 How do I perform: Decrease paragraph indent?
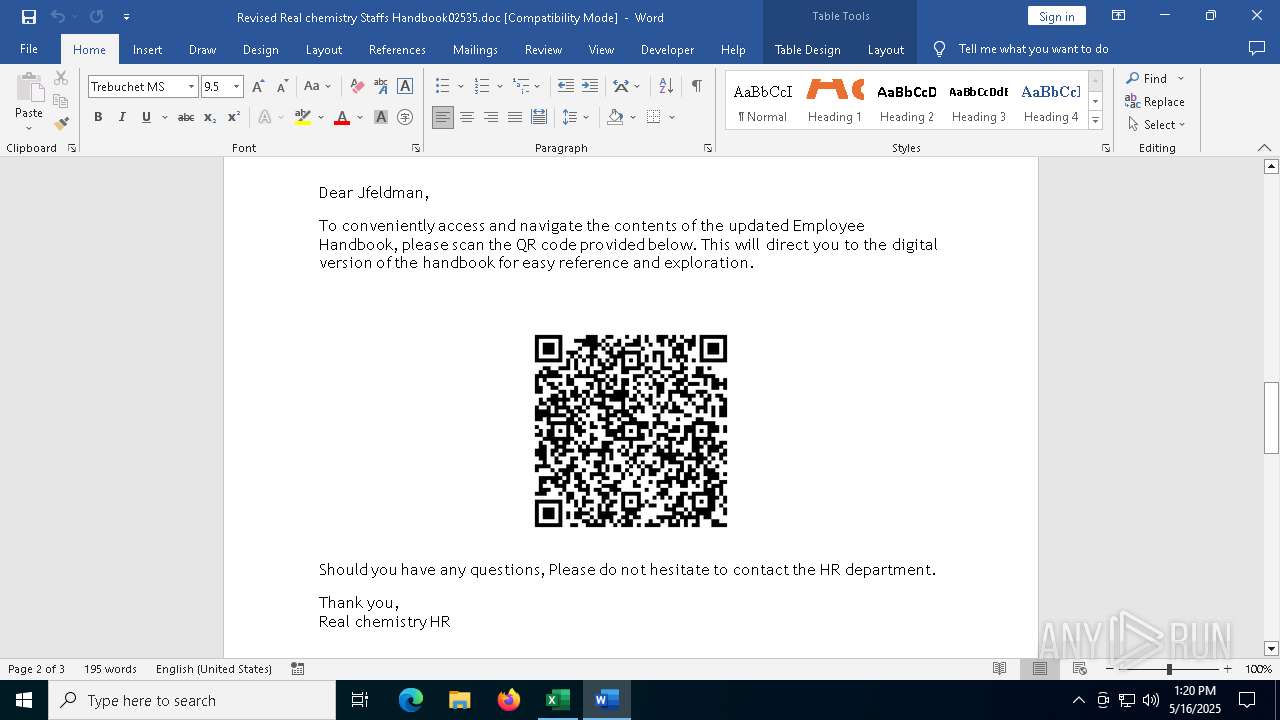566,87
